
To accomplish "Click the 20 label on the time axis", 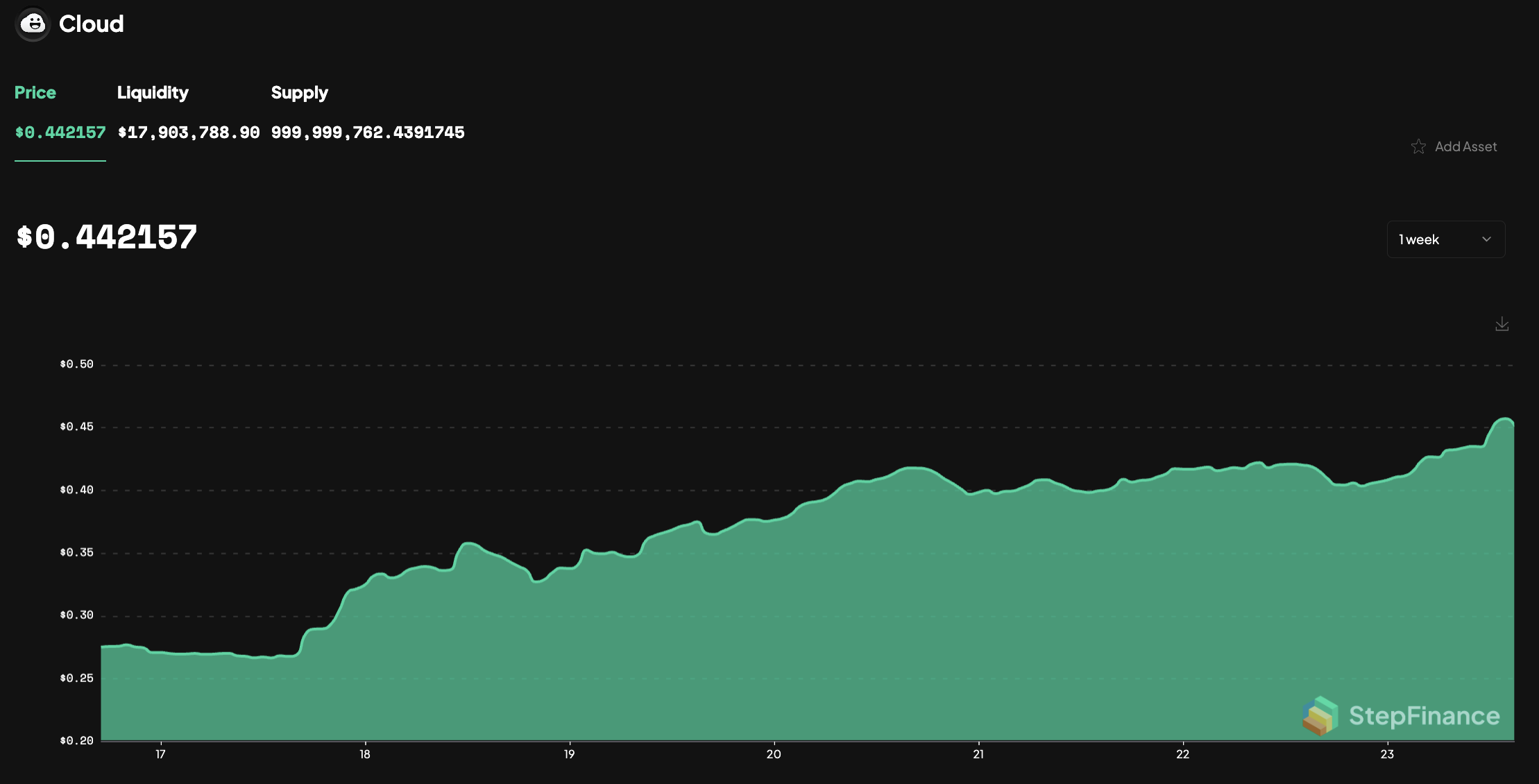I will 772,753.
